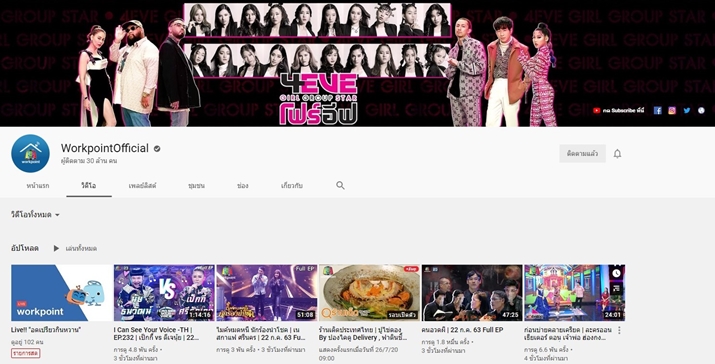Click the WorkpointOfficial channel avatar
Viewport: 715px width, 364px height.
pos(31,153)
